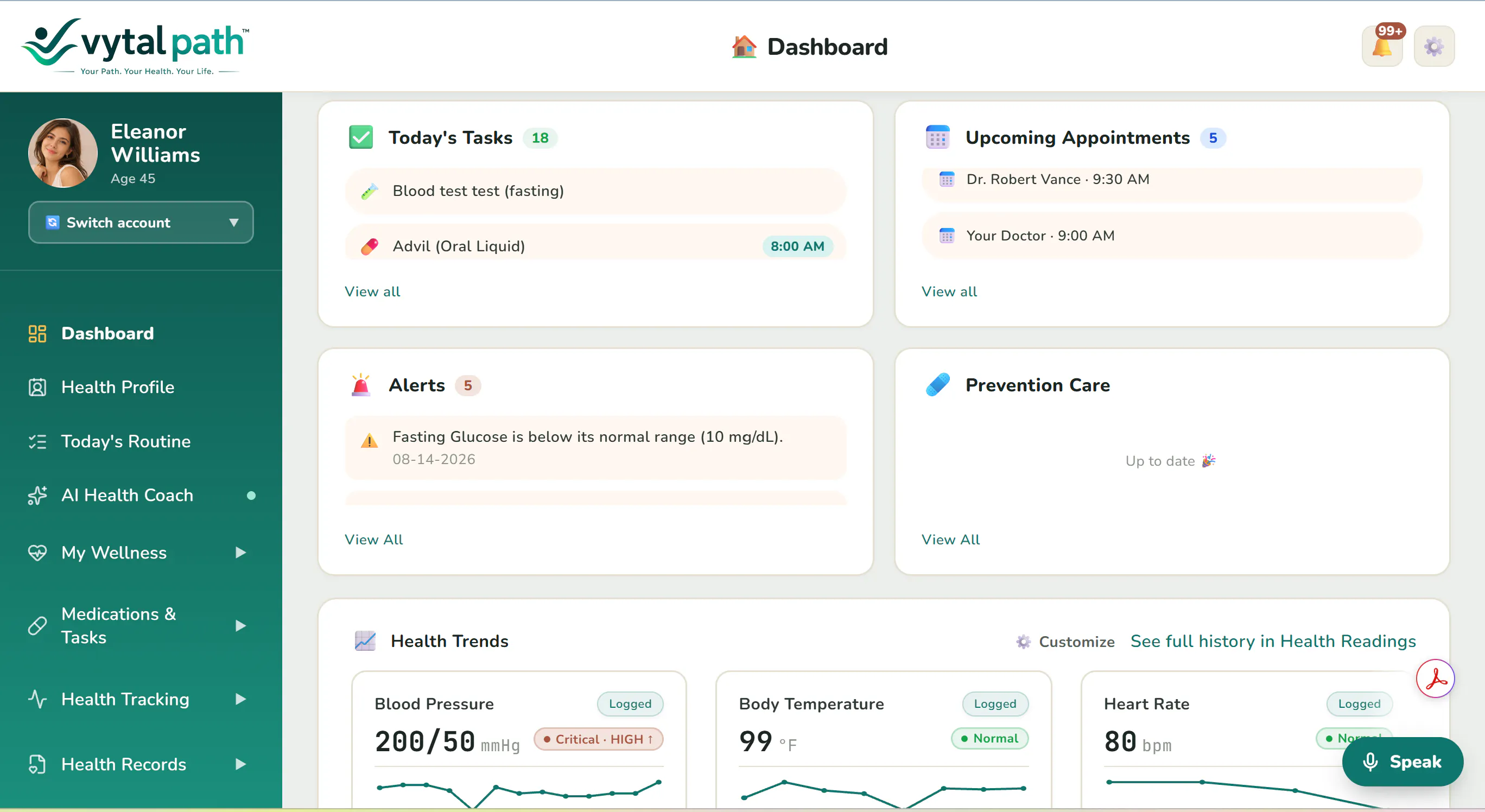Screen dimensions: 1485x812
Task: Open the Blood test test (fasting) task
Action: point(595,191)
